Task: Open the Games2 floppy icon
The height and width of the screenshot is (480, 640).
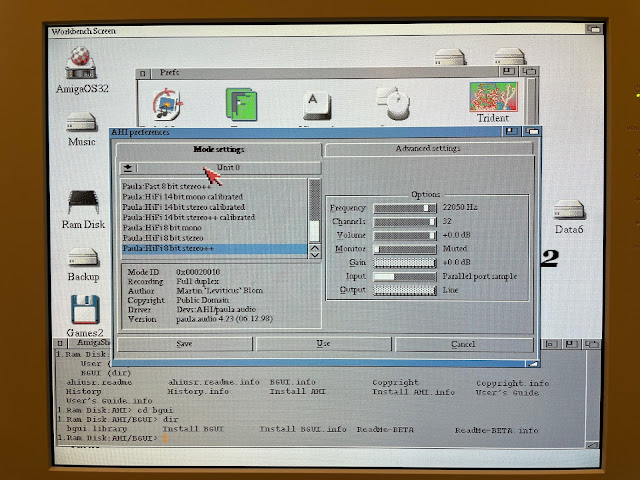Action: [x=84, y=309]
